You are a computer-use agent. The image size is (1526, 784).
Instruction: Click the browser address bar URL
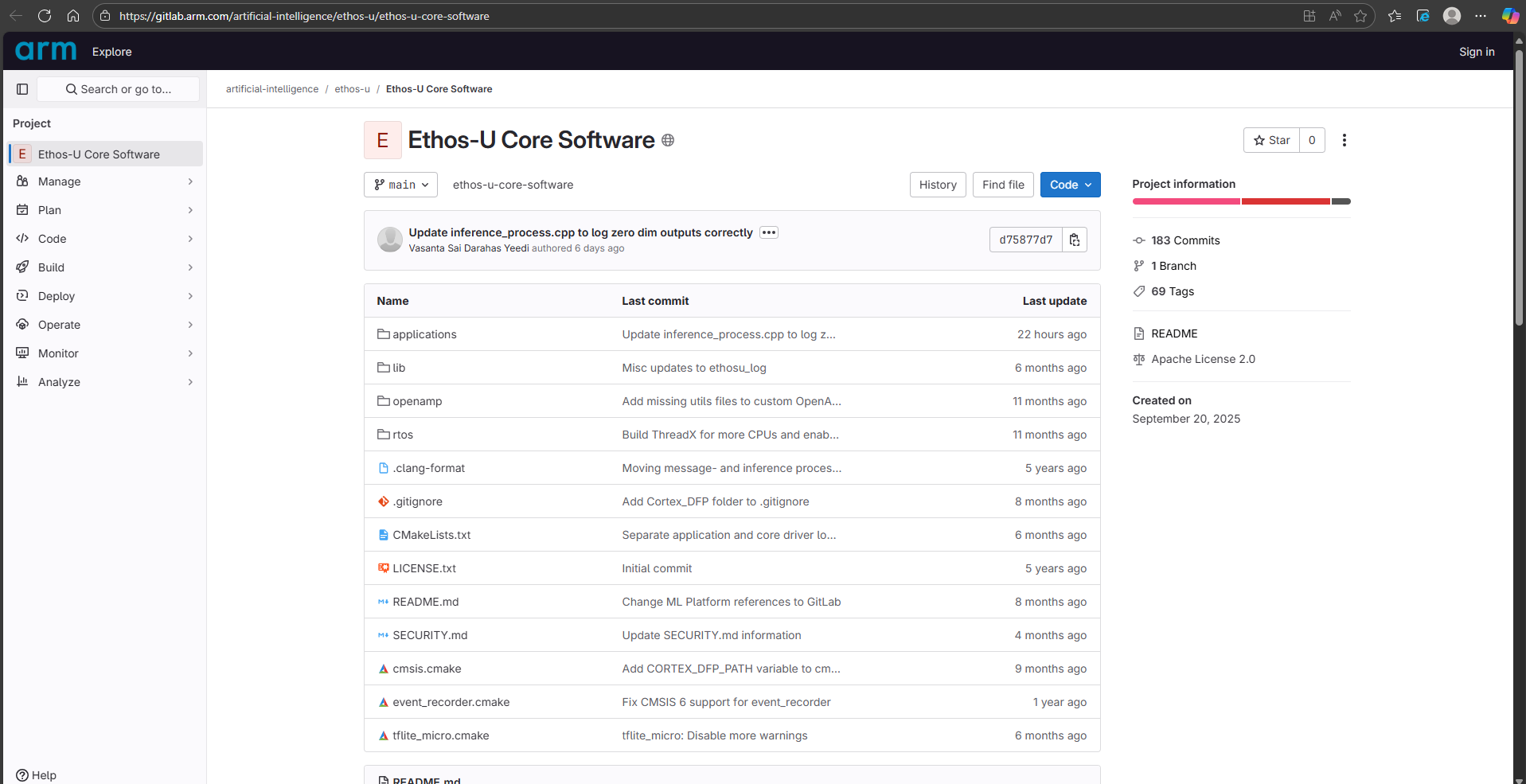tap(304, 16)
